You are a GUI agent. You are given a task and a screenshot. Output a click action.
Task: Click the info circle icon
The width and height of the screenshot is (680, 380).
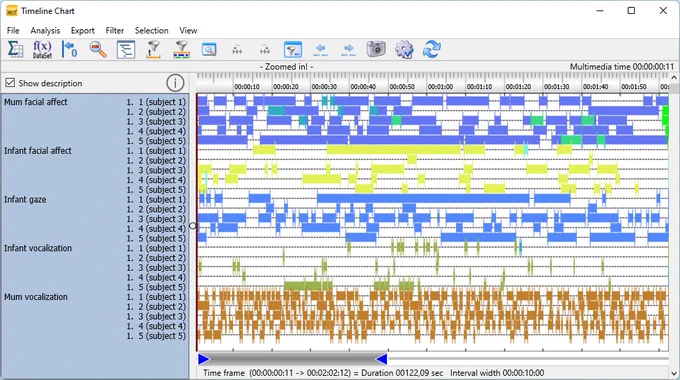pyautogui.click(x=175, y=82)
